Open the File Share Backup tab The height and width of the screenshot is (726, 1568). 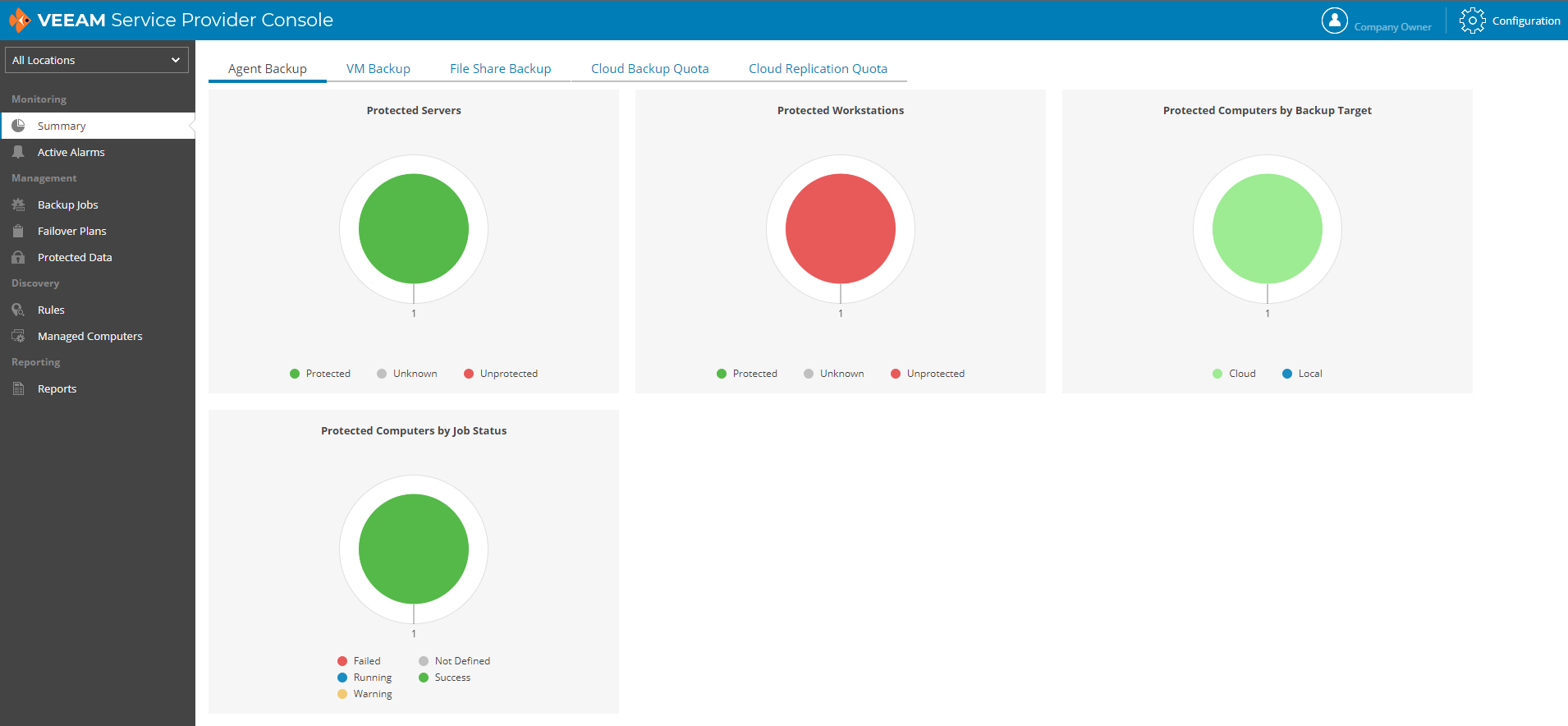point(501,69)
